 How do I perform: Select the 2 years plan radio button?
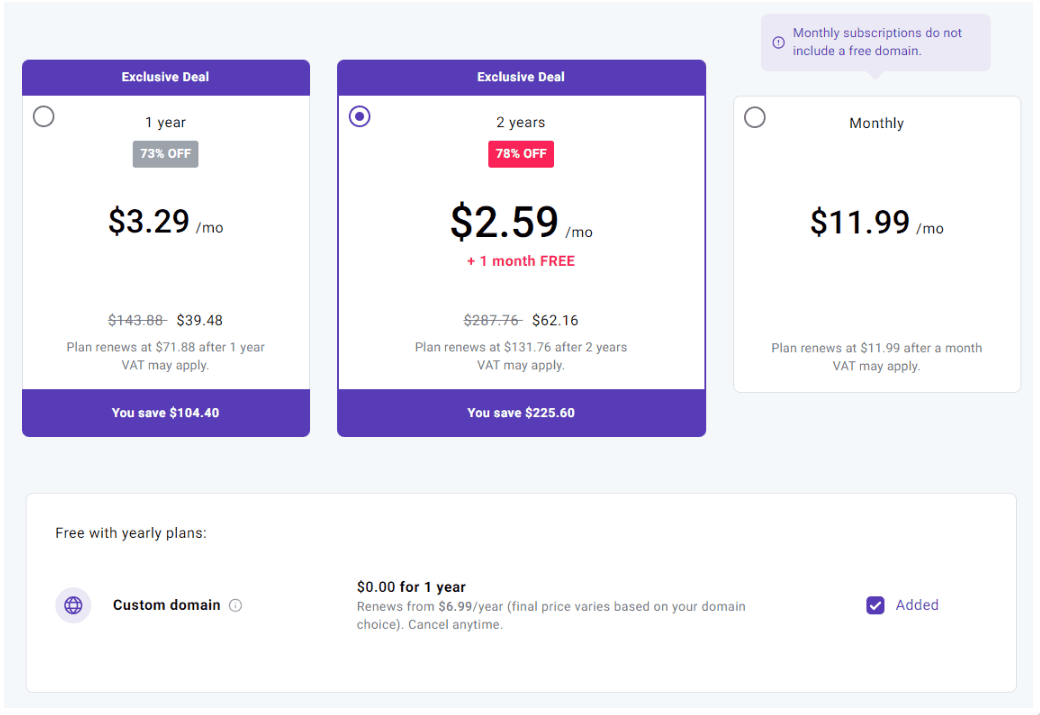point(359,117)
